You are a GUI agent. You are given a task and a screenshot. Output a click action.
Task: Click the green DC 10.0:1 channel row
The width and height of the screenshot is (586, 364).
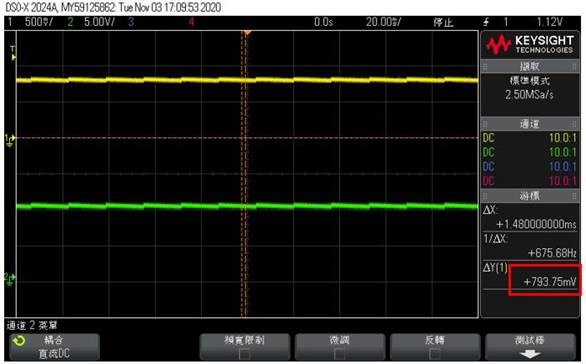(530, 152)
